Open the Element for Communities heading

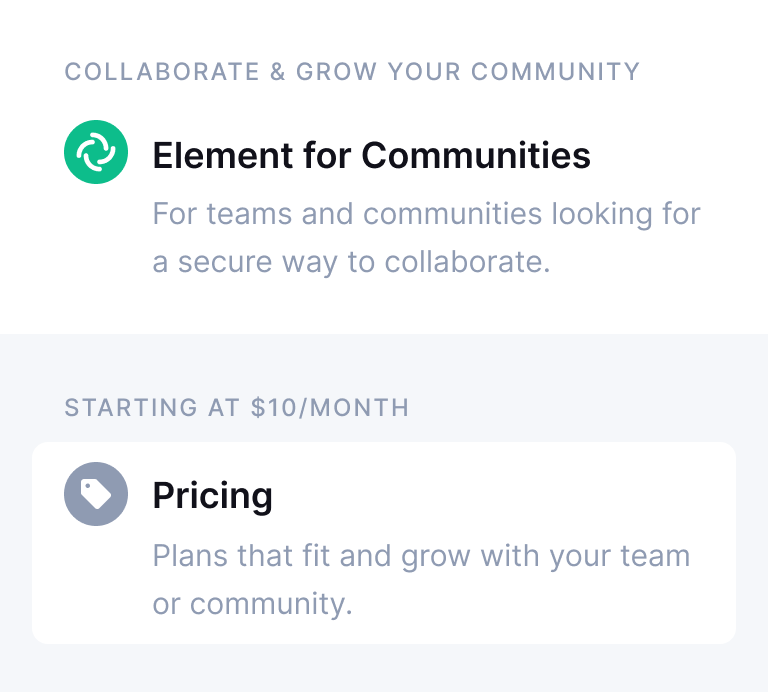pos(371,155)
